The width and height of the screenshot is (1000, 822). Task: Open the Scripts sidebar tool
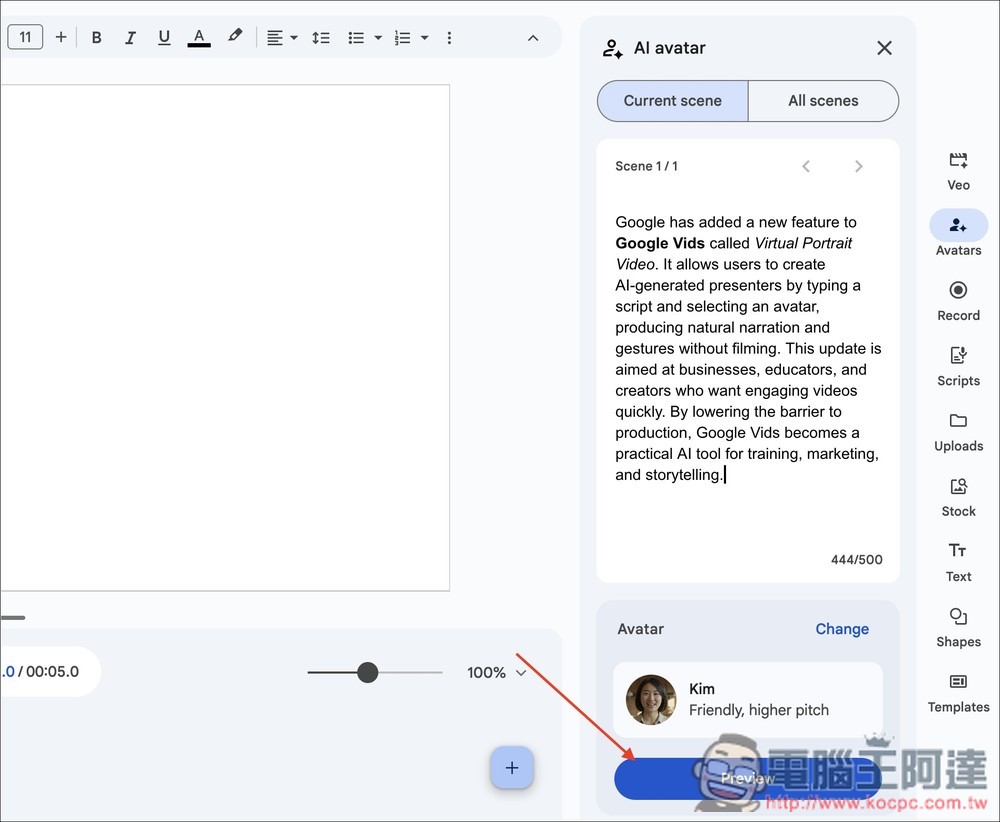(958, 366)
